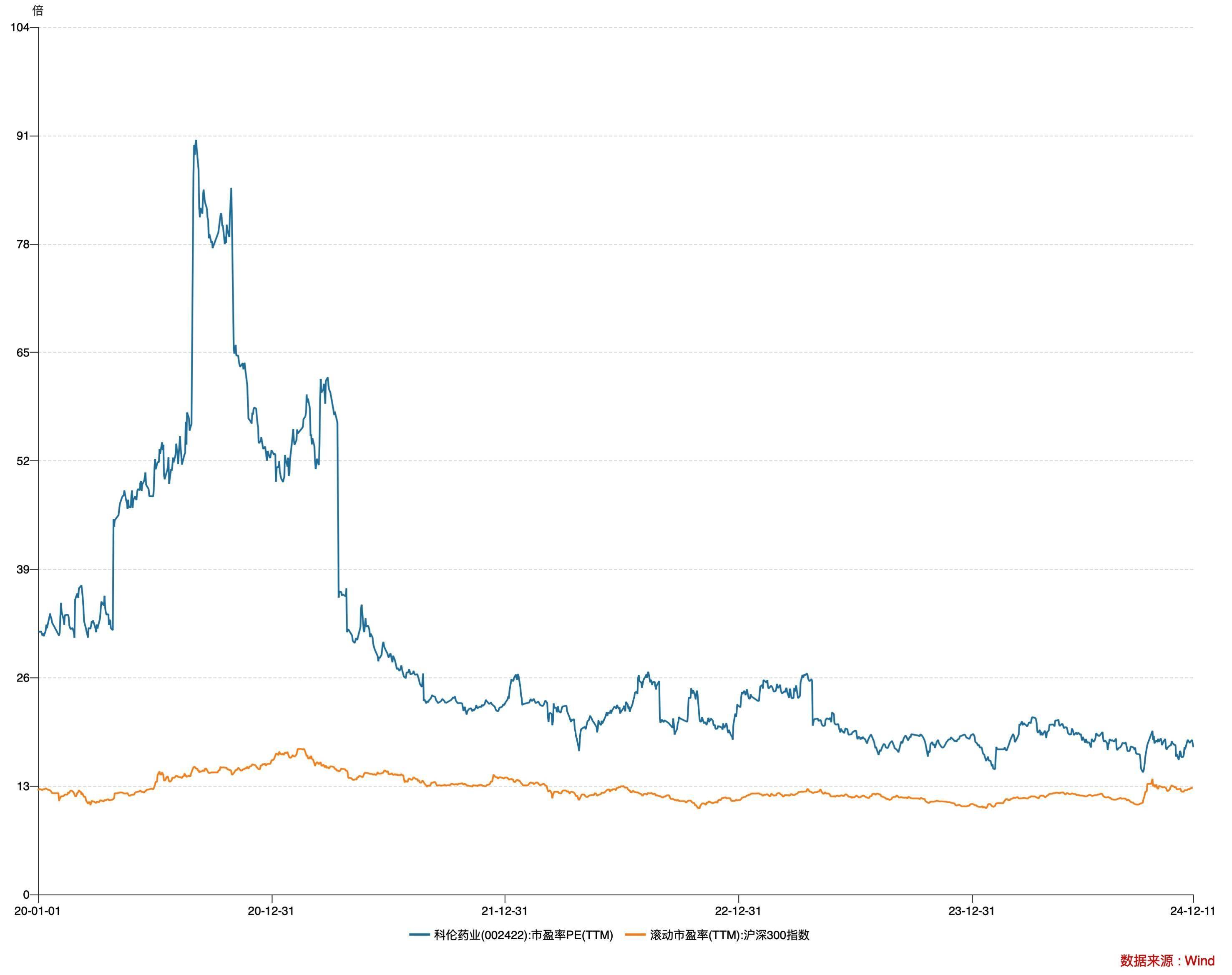Click the 91 y-axis tick label

click(23, 136)
